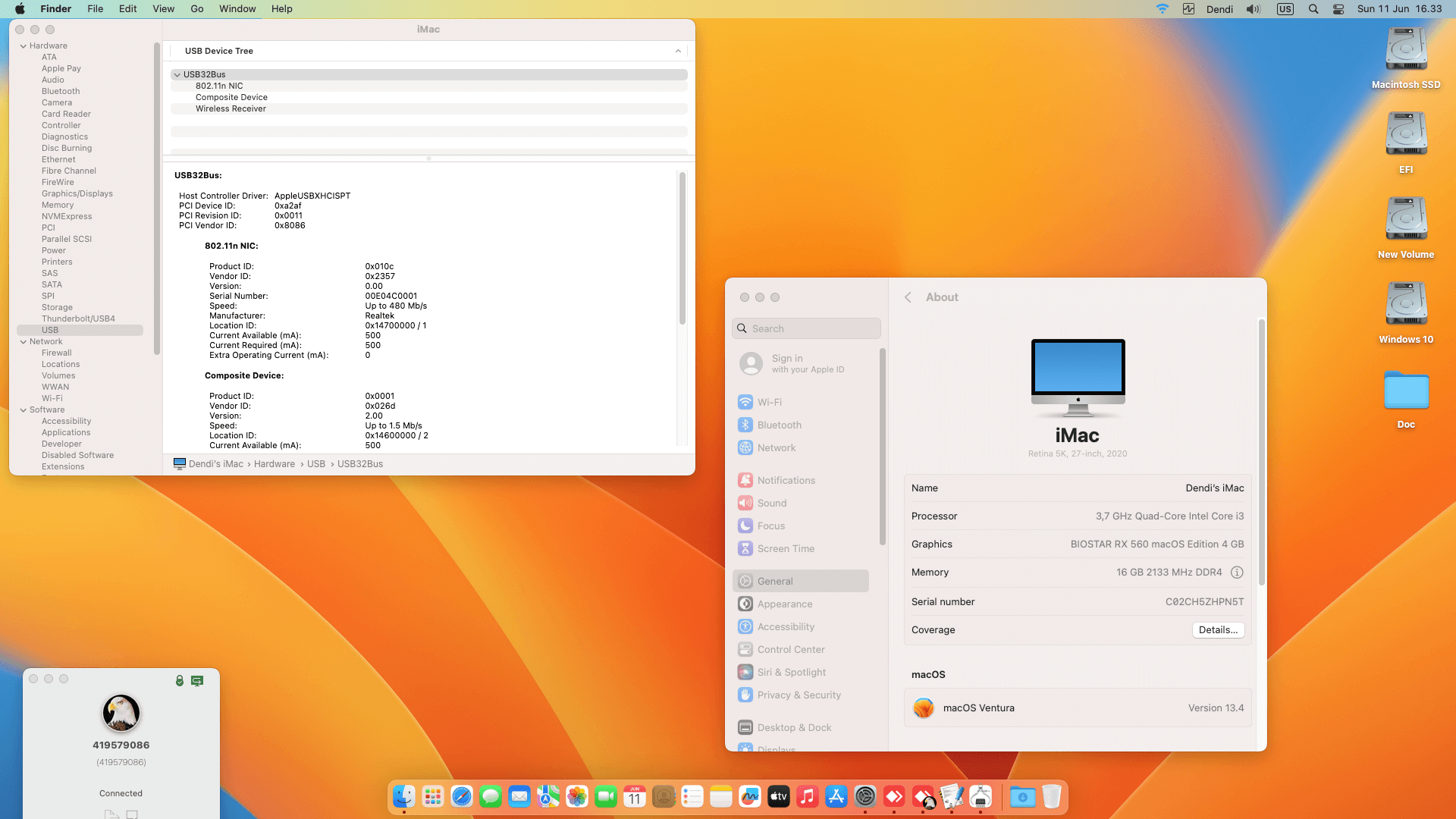1456x819 pixels.
Task: Open Wi-Fi status in menu bar
Action: pyautogui.click(x=1162, y=9)
